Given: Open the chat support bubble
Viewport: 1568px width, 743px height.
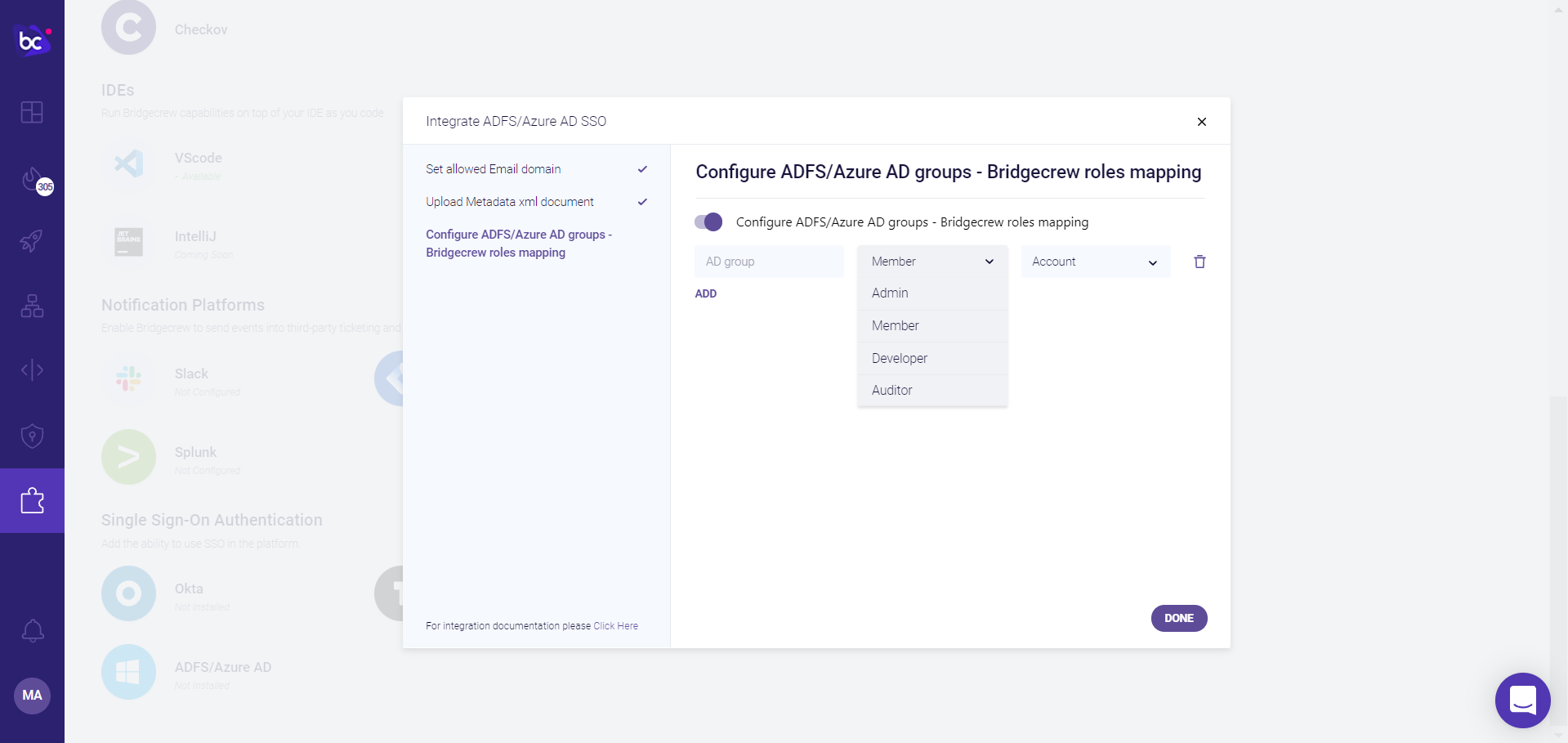Looking at the screenshot, I should pyautogui.click(x=1522, y=700).
